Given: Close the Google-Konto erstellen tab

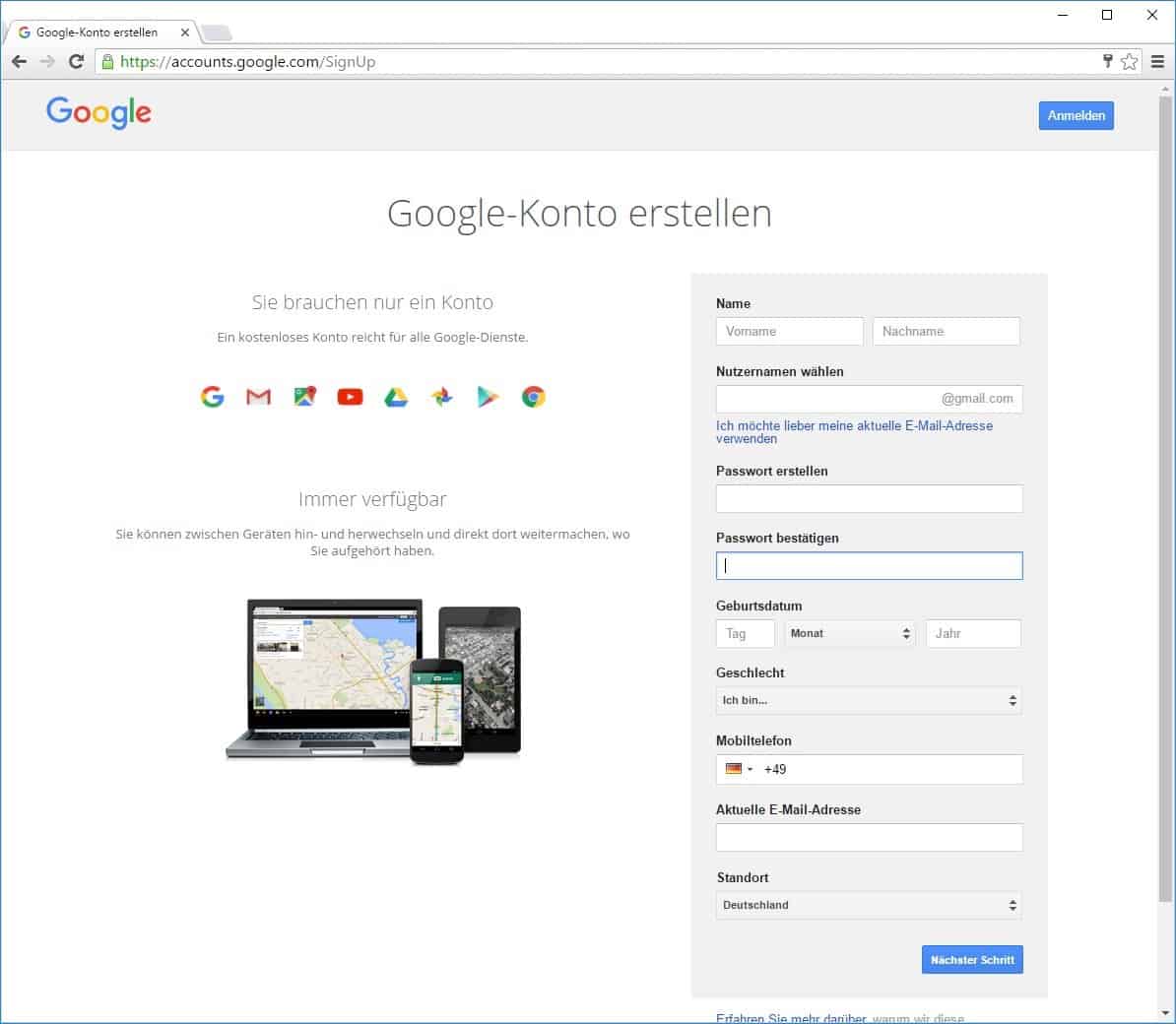Looking at the screenshot, I should (184, 32).
